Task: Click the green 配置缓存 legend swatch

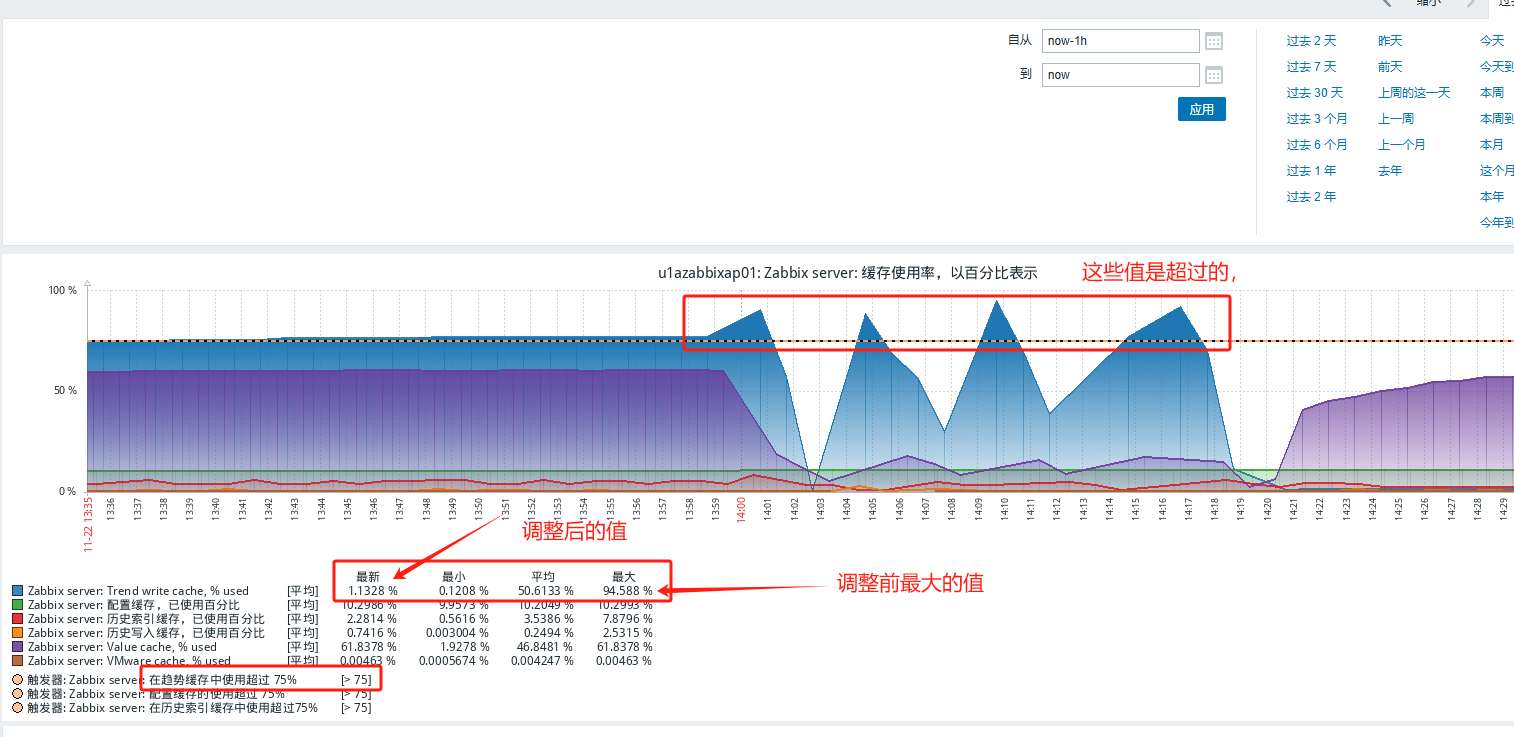Action: [18, 605]
